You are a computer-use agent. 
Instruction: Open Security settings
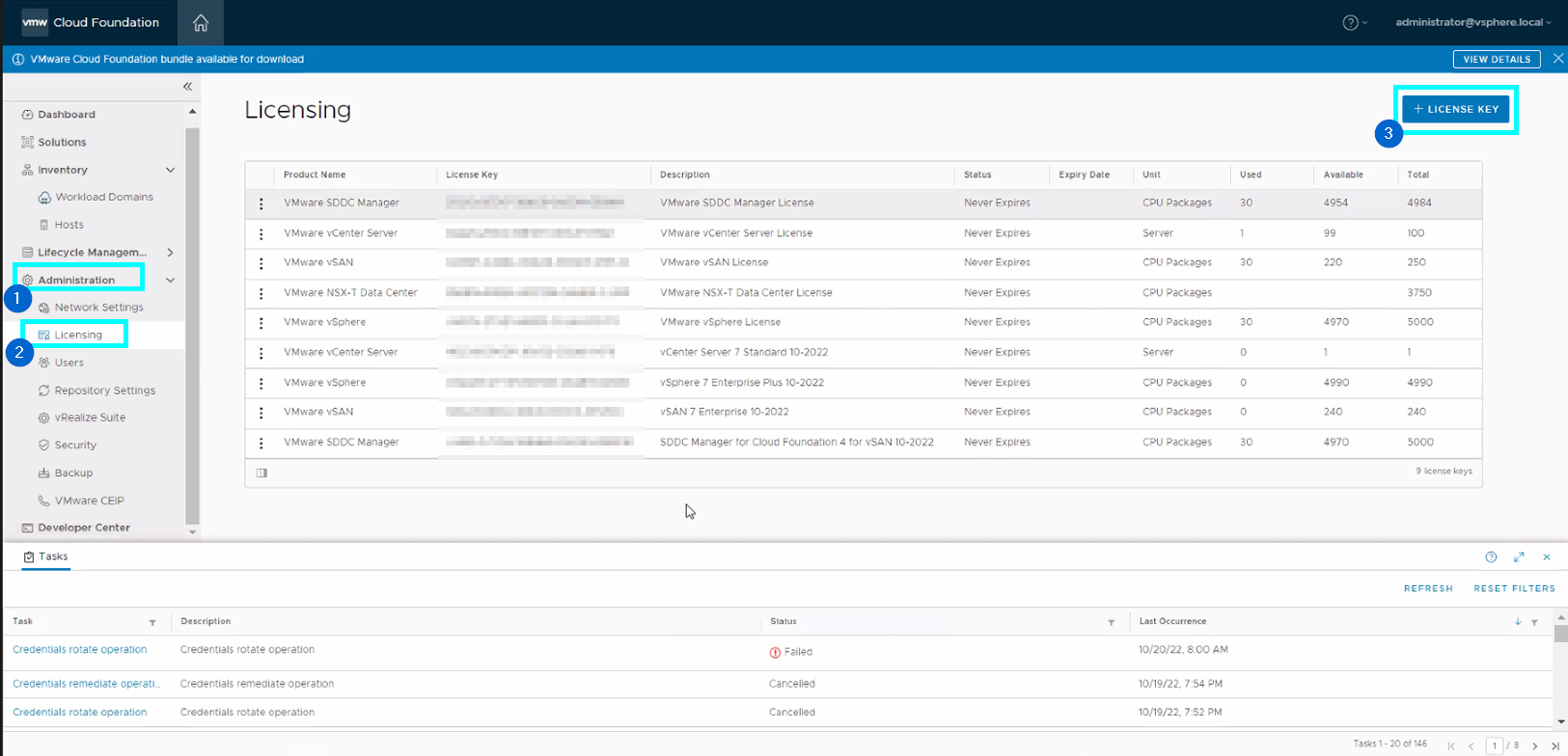tap(75, 445)
